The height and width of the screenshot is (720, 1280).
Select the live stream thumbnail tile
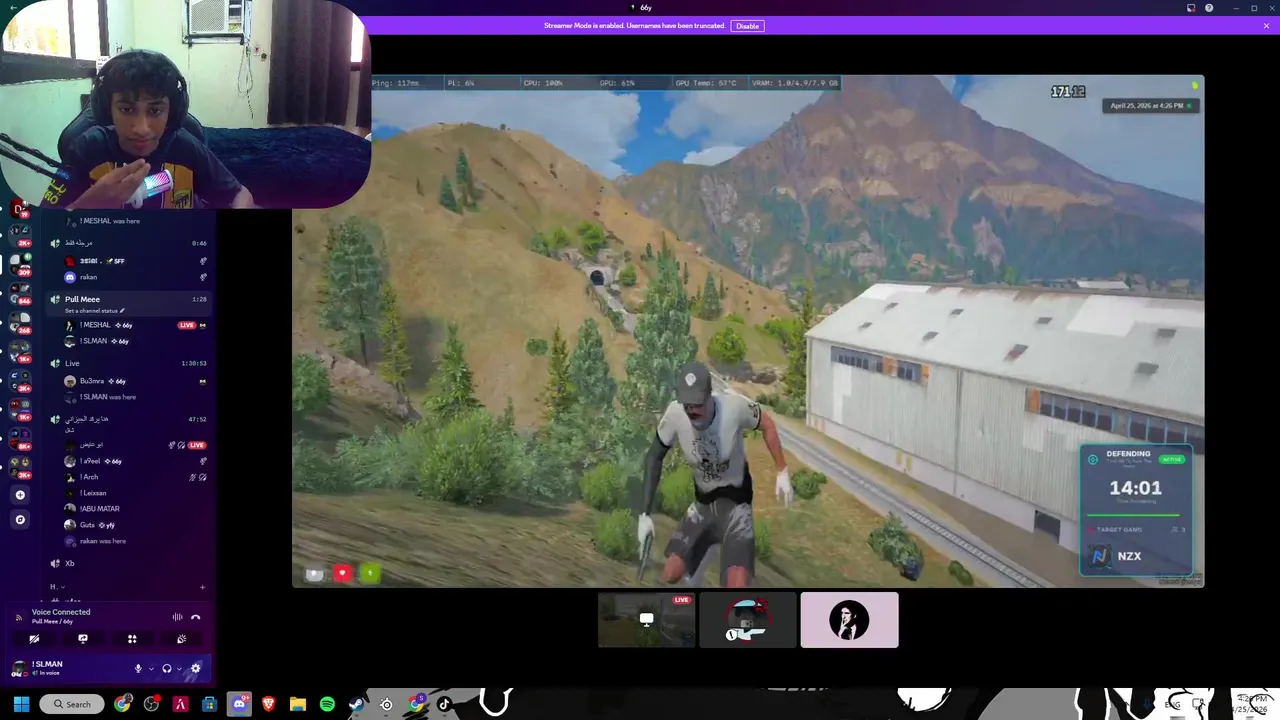point(646,620)
